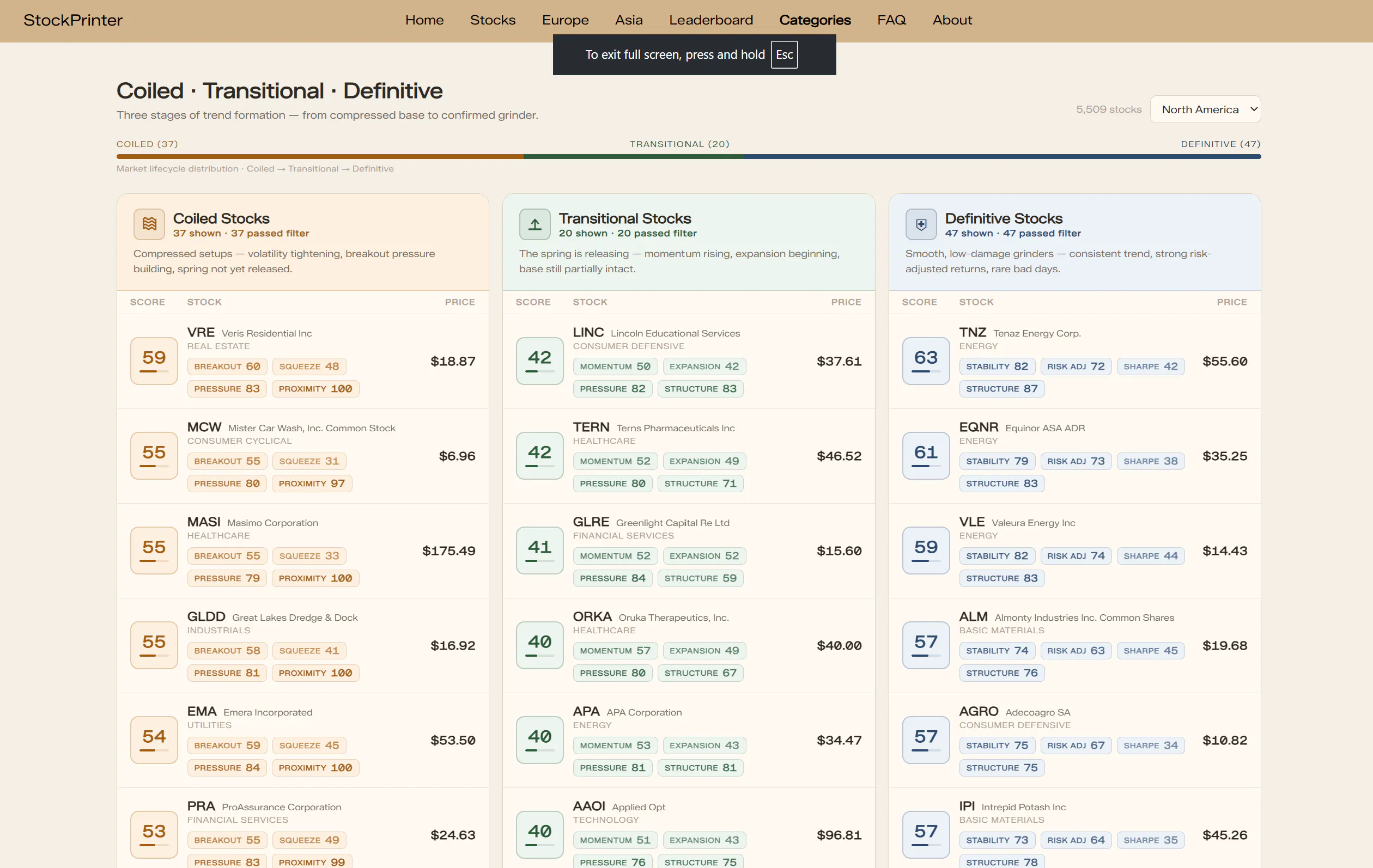
Task: Open the Leaderboard nav item
Action: [x=711, y=20]
